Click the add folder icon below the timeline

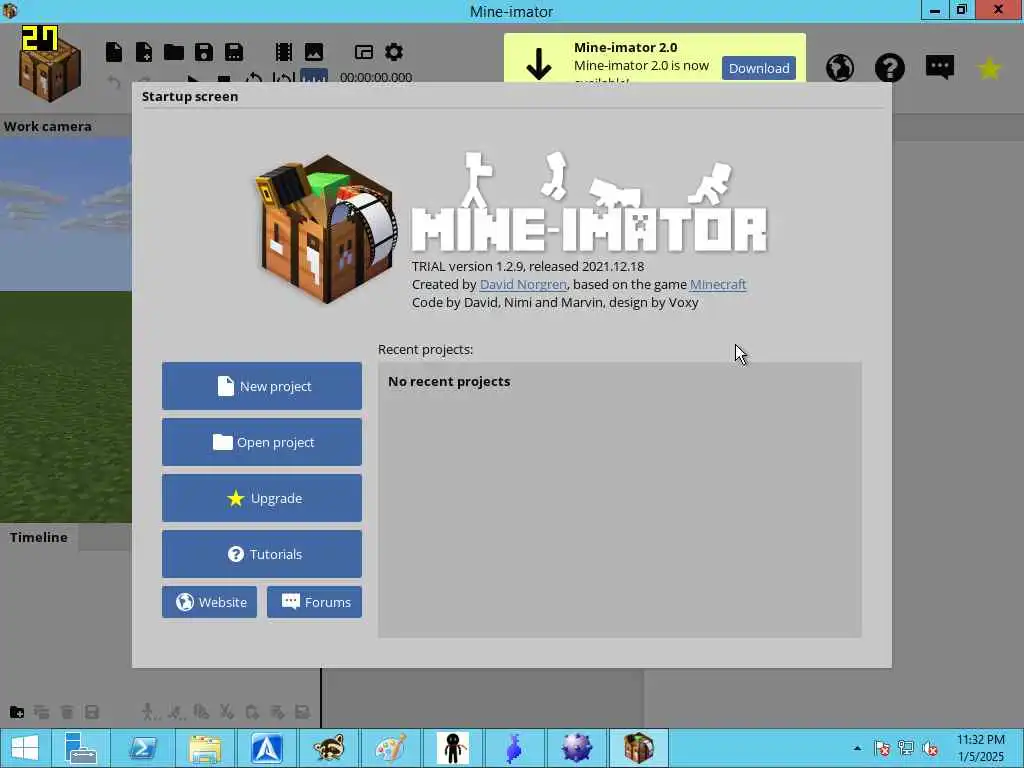tap(17, 712)
